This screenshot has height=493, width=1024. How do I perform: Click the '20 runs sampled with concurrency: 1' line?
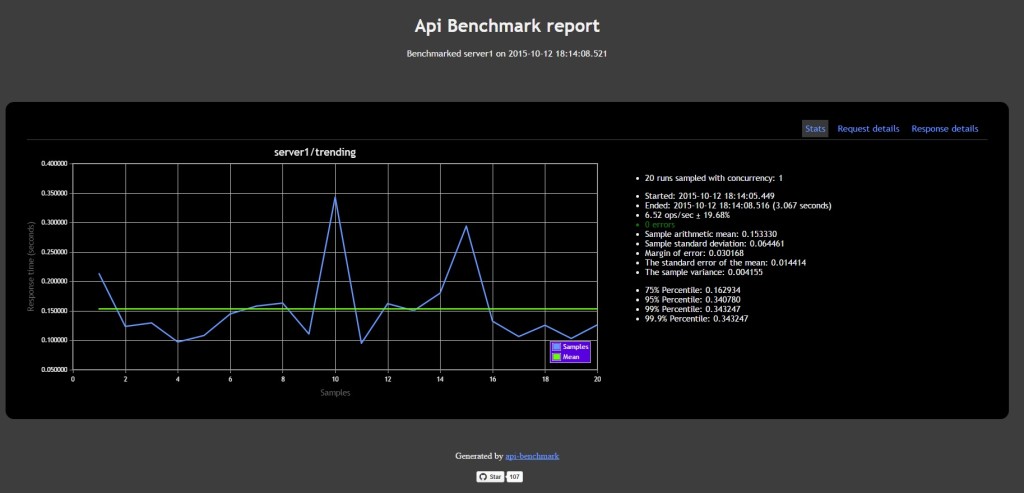click(713, 178)
